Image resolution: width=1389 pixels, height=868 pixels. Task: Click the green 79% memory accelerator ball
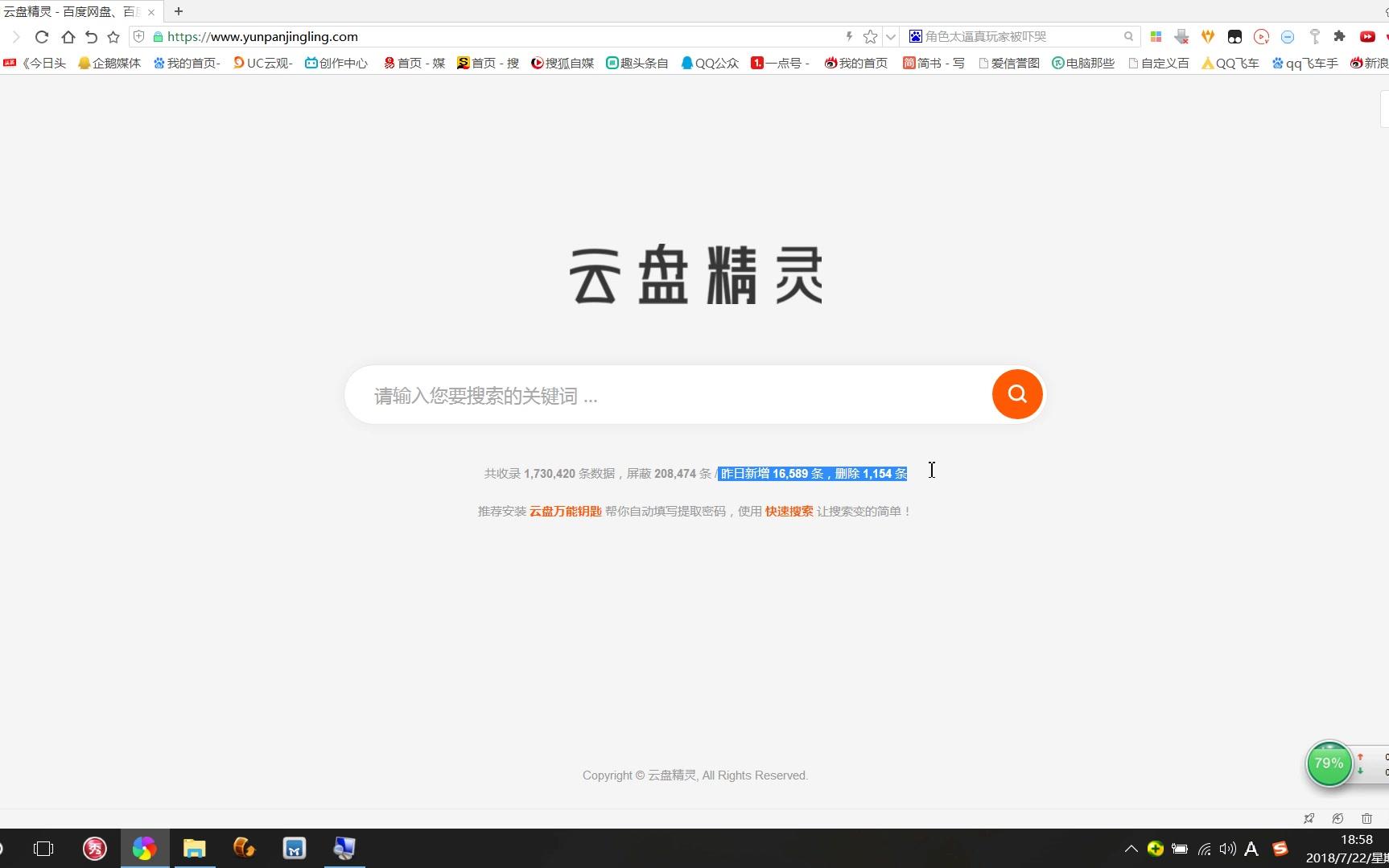click(x=1329, y=763)
